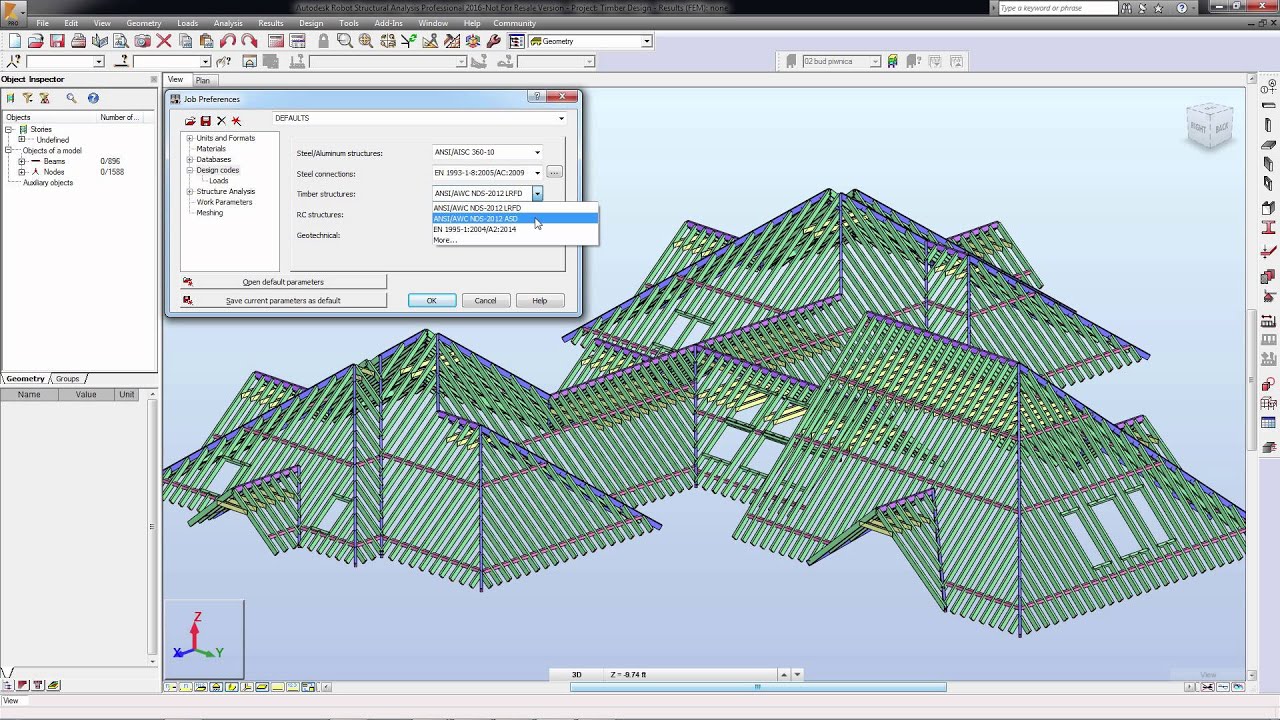Screen dimensions: 1280x720
Task: Open the Results menu
Action: tap(270, 23)
